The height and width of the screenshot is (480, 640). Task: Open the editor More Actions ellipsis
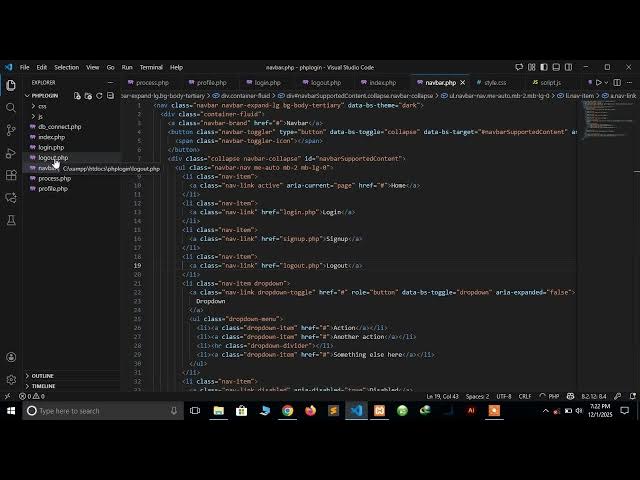(629, 82)
